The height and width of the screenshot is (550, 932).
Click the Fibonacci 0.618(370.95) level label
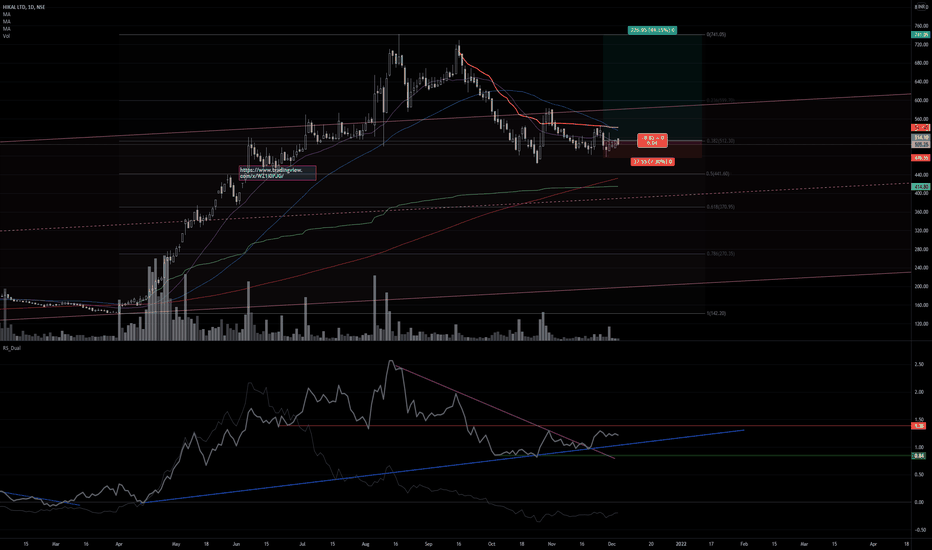tap(720, 207)
